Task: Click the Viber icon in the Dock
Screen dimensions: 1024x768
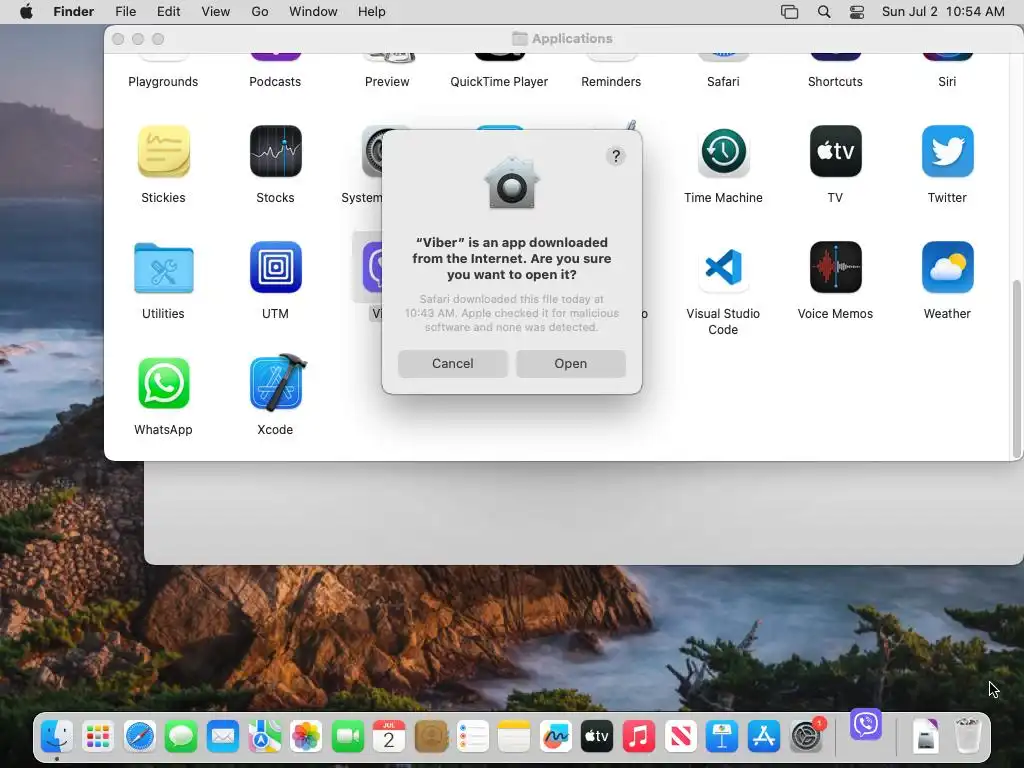Action: [866, 724]
